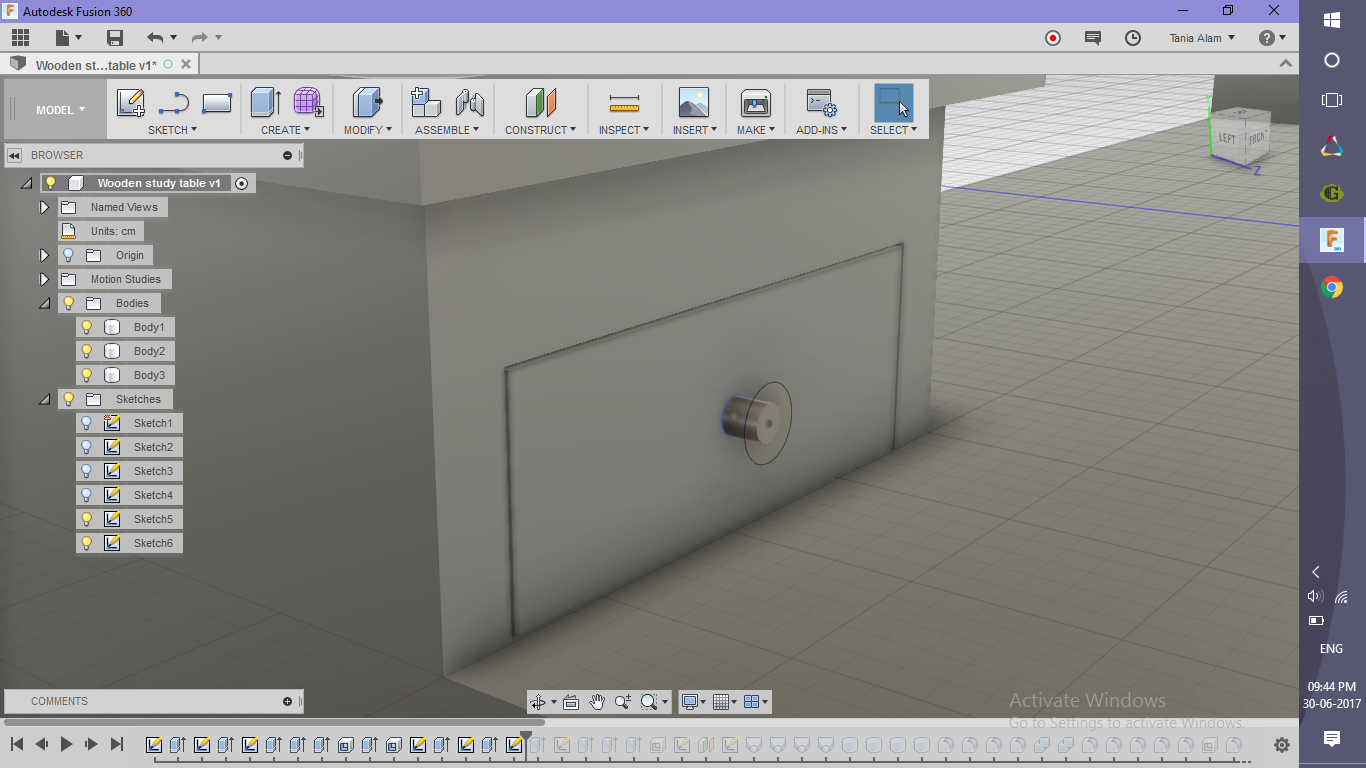Jump to timeline beginning
This screenshot has width=1366, height=768.
click(17, 744)
